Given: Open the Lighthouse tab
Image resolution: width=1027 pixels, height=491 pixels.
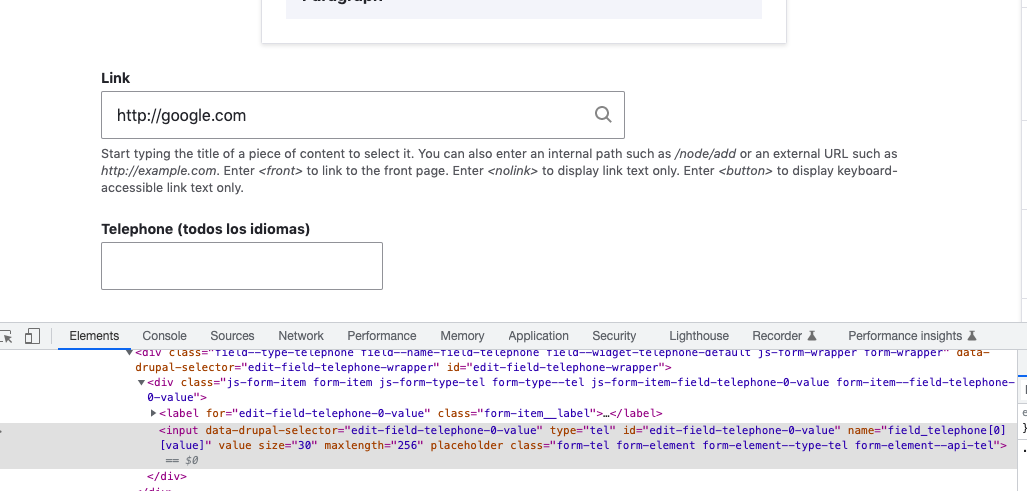Looking at the screenshot, I should 698,336.
